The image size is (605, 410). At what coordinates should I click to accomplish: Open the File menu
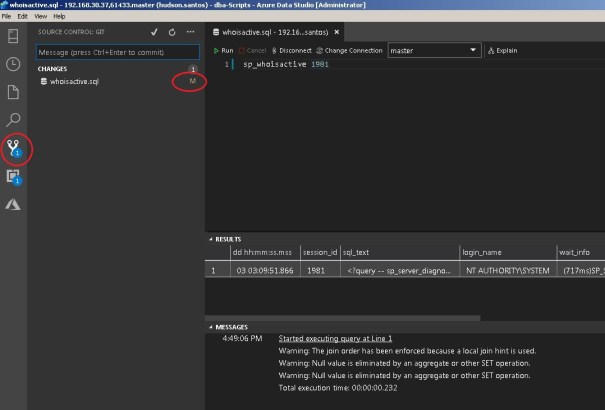click(x=7, y=17)
